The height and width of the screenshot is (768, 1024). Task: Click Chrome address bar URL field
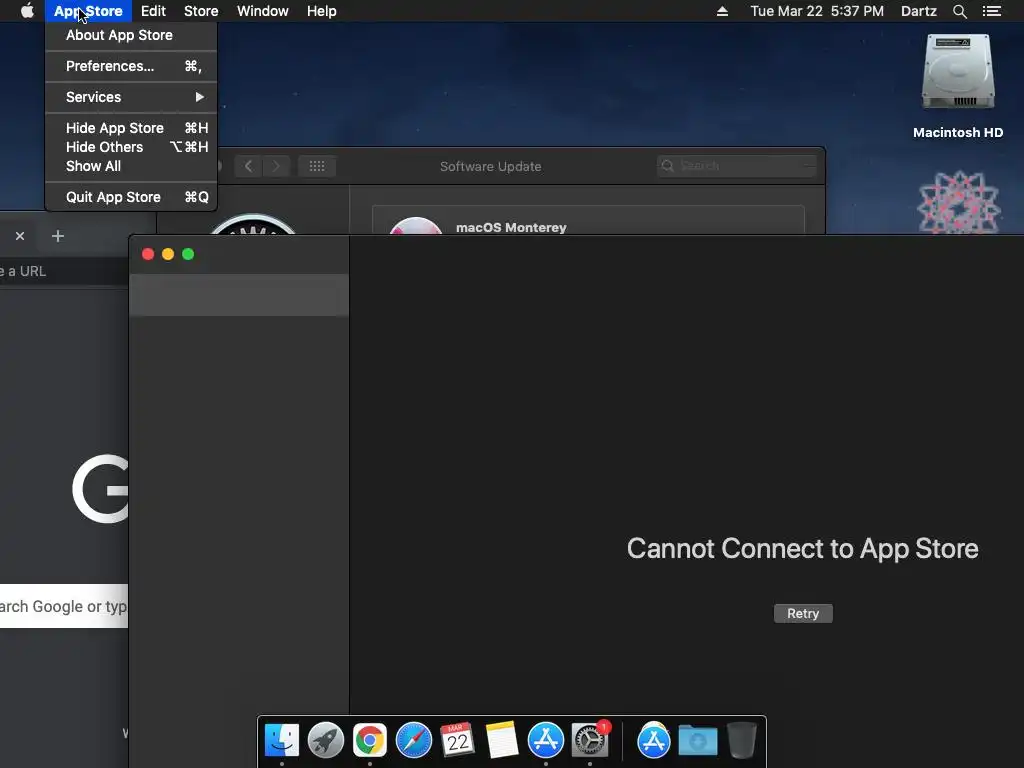64,271
